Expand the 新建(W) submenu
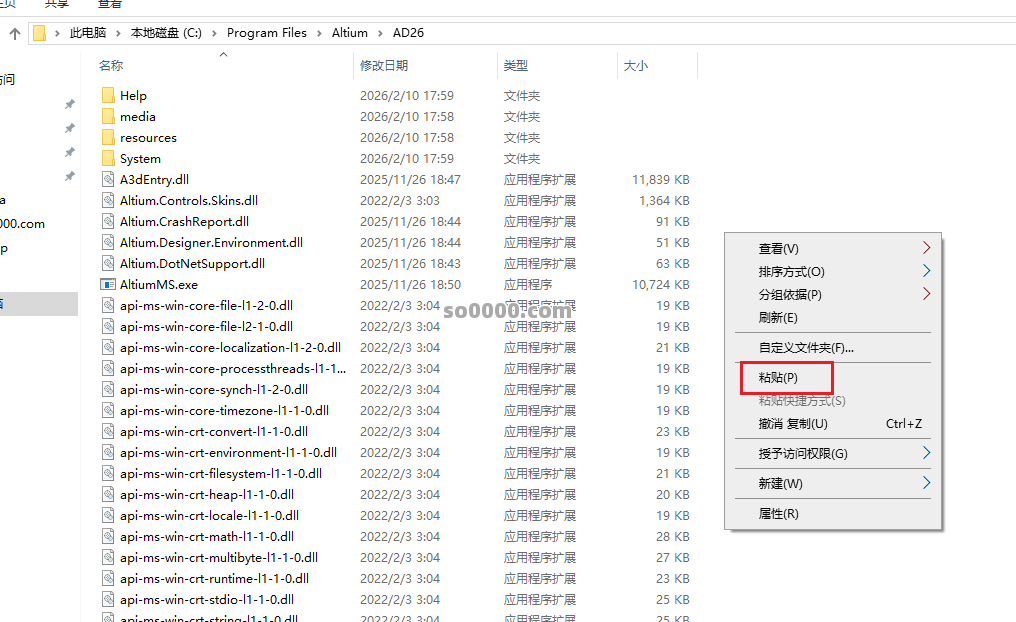The height and width of the screenshot is (622, 1016). click(925, 484)
